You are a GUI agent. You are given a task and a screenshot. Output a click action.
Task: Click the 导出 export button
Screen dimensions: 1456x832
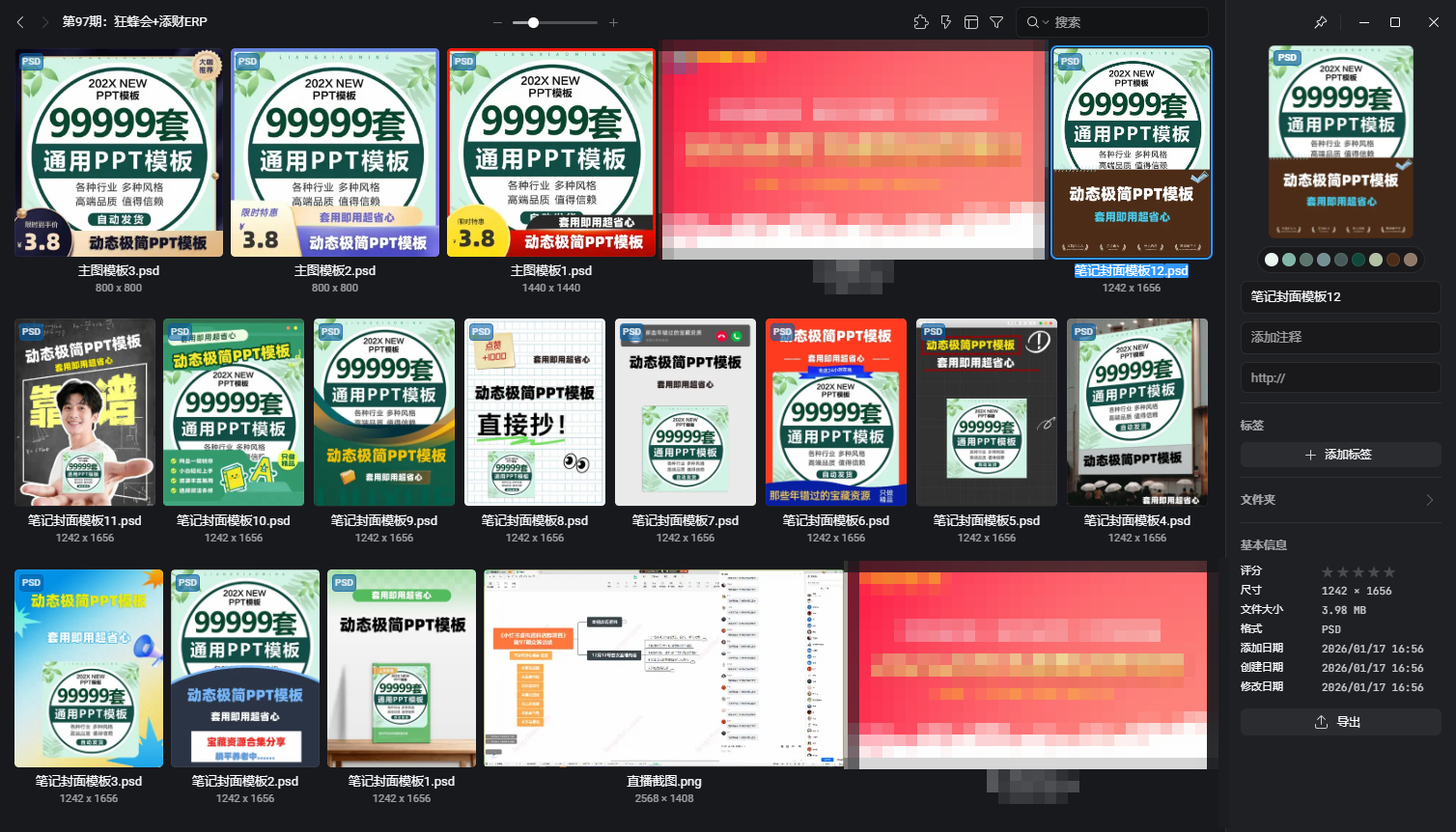(x=1340, y=721)
